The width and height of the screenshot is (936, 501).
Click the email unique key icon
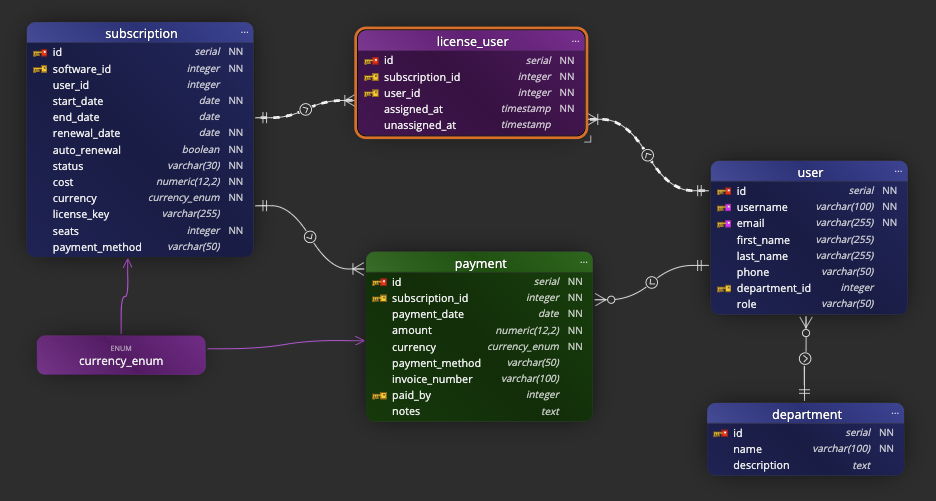(x=724, y=224)
